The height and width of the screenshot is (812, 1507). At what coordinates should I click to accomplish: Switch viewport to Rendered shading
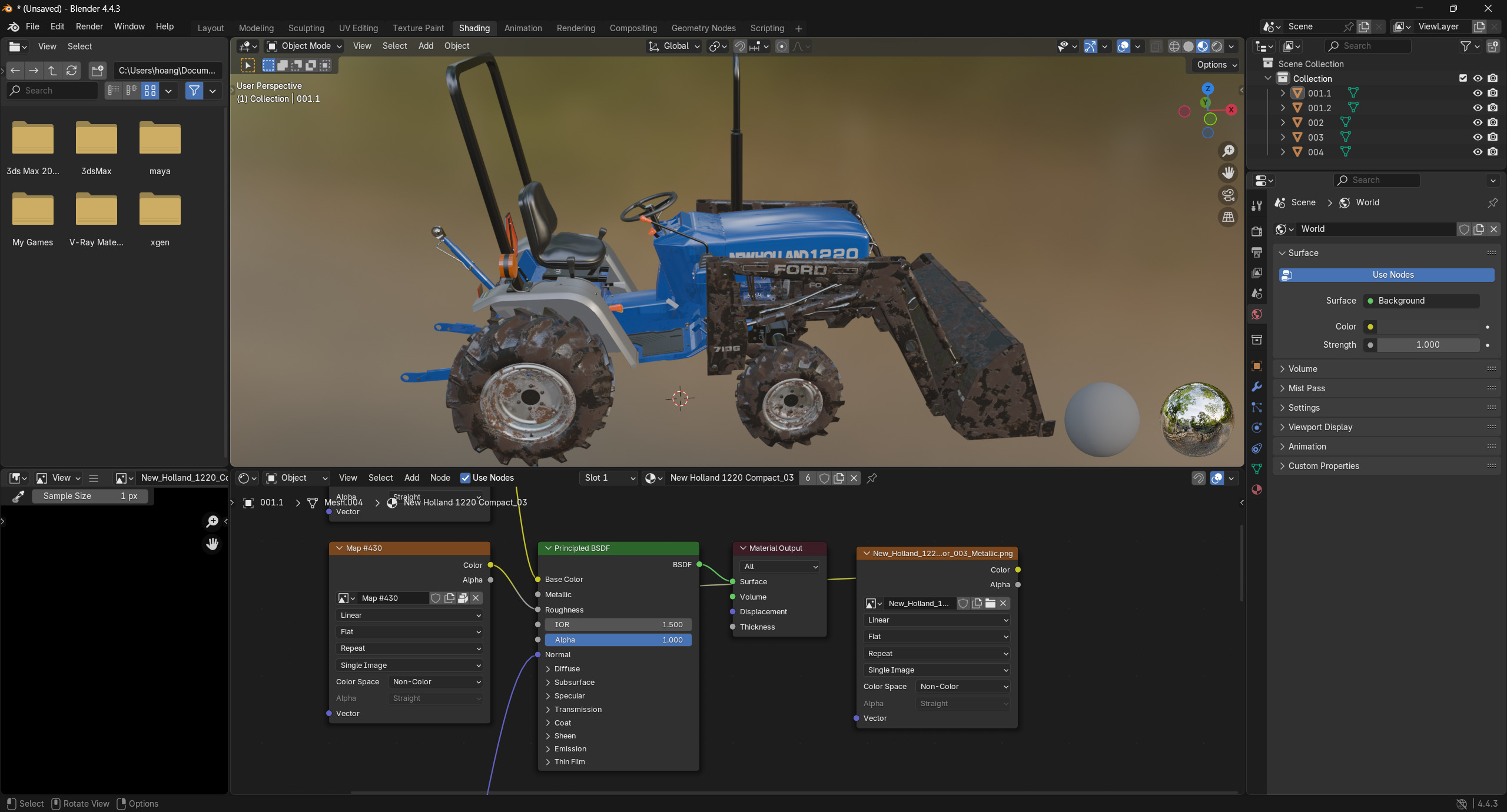[1217, 46]
